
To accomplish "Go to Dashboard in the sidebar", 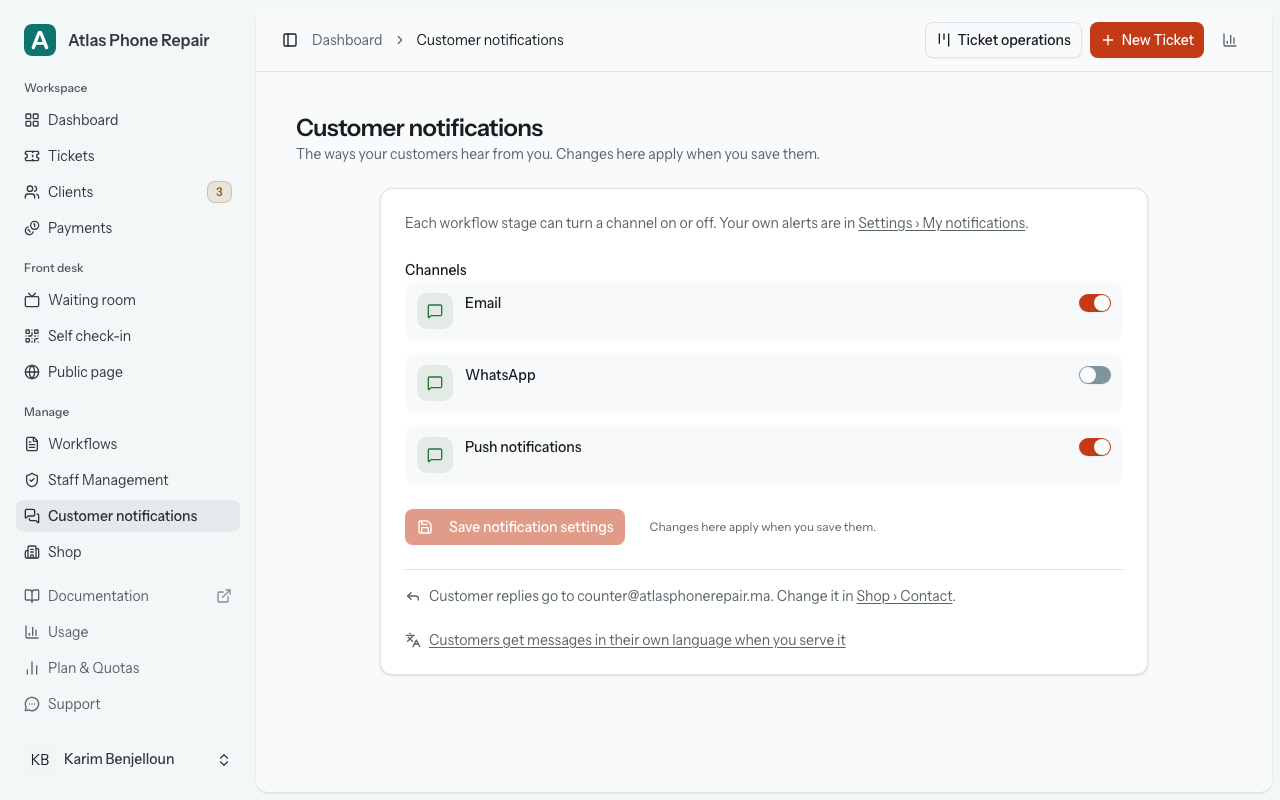I will tap(128, 120).
